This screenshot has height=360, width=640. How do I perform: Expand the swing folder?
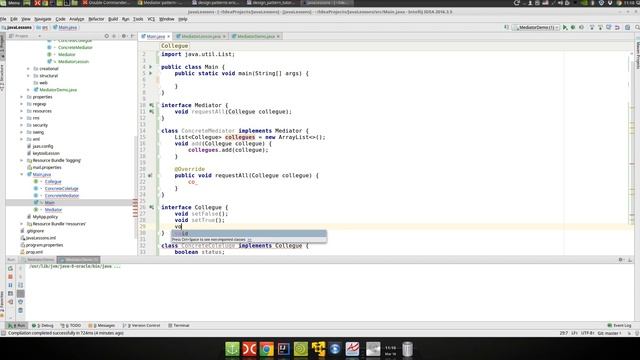pyautogui.click(x=22, y=132)
